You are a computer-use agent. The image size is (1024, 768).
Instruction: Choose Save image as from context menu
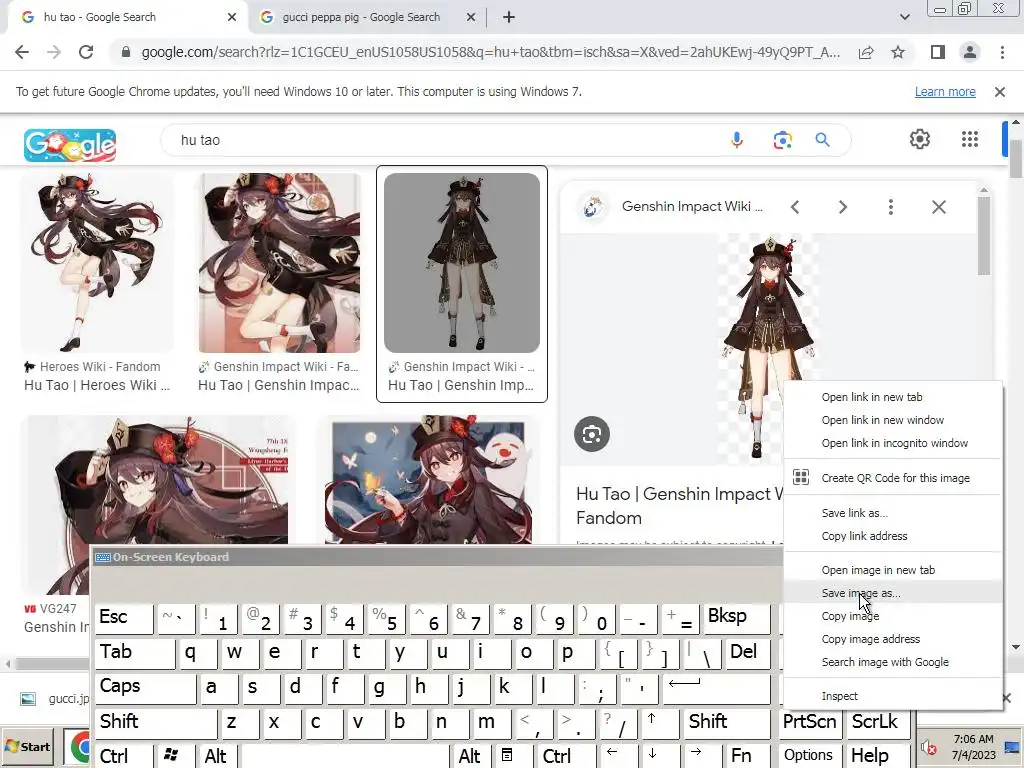(x=861, y=593)
